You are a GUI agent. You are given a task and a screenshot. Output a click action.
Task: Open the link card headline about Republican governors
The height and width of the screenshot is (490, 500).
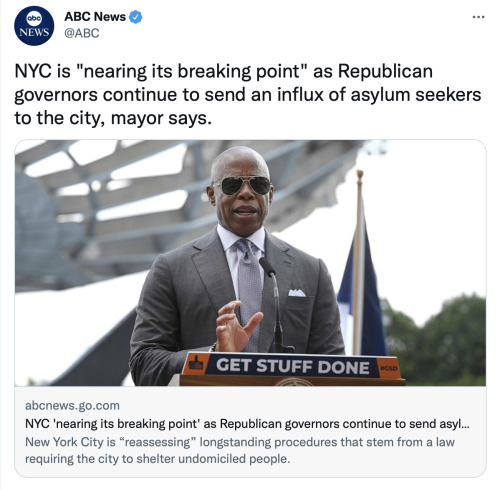pos(247,424)
